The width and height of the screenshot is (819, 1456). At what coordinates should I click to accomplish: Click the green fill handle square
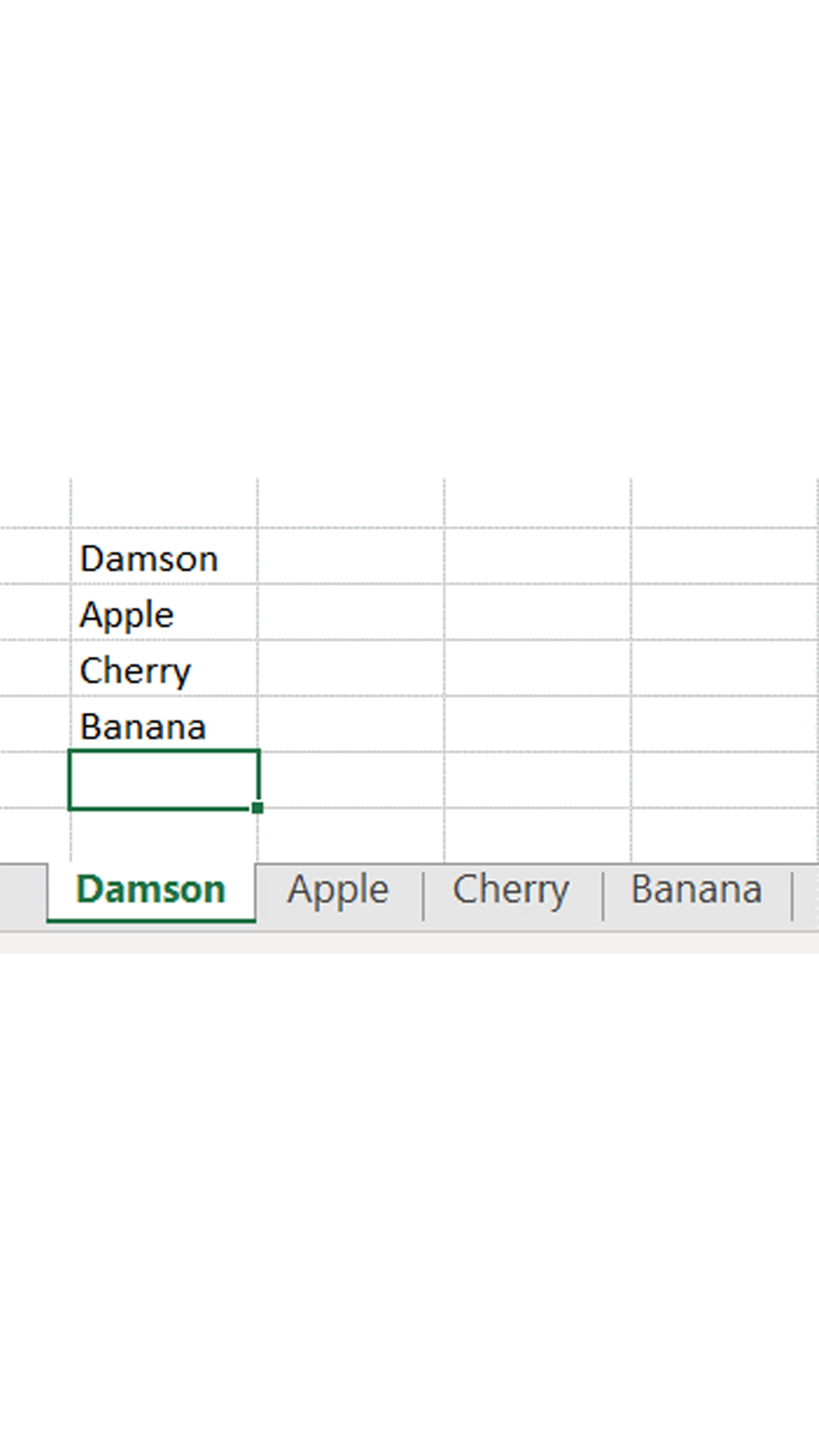(x=257, y=808)
